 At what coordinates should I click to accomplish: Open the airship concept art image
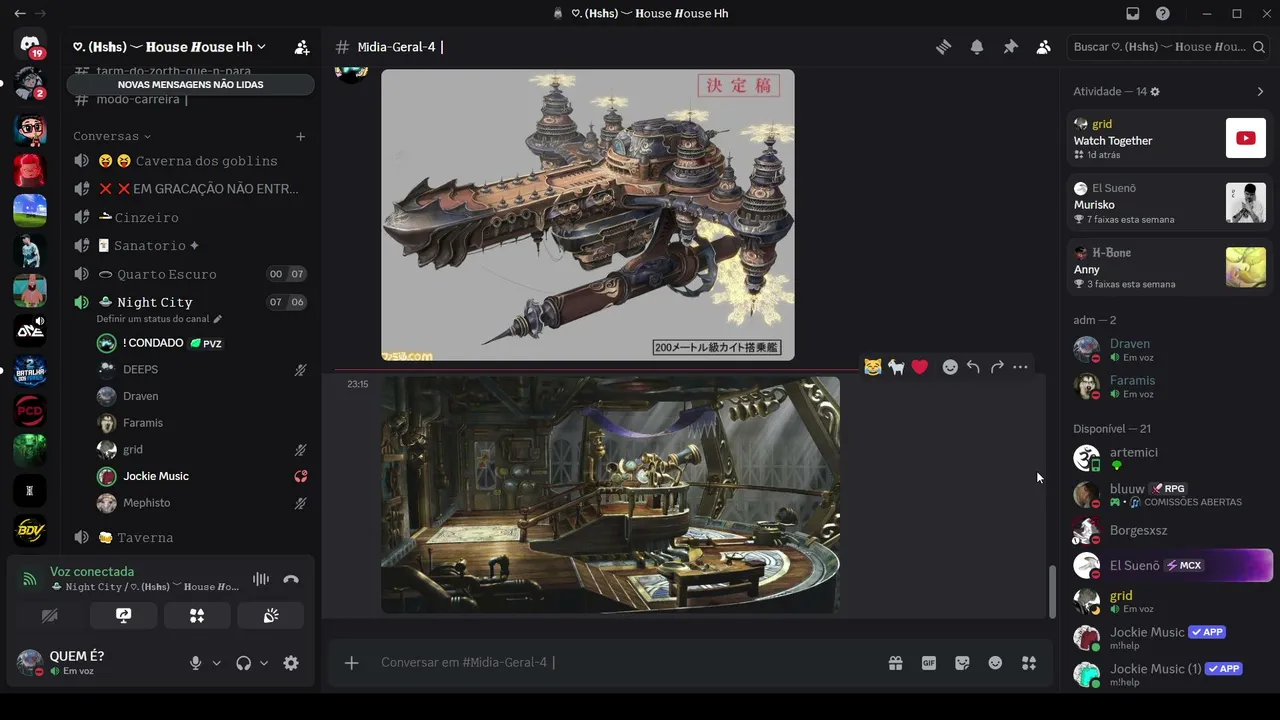click(588, 215)
